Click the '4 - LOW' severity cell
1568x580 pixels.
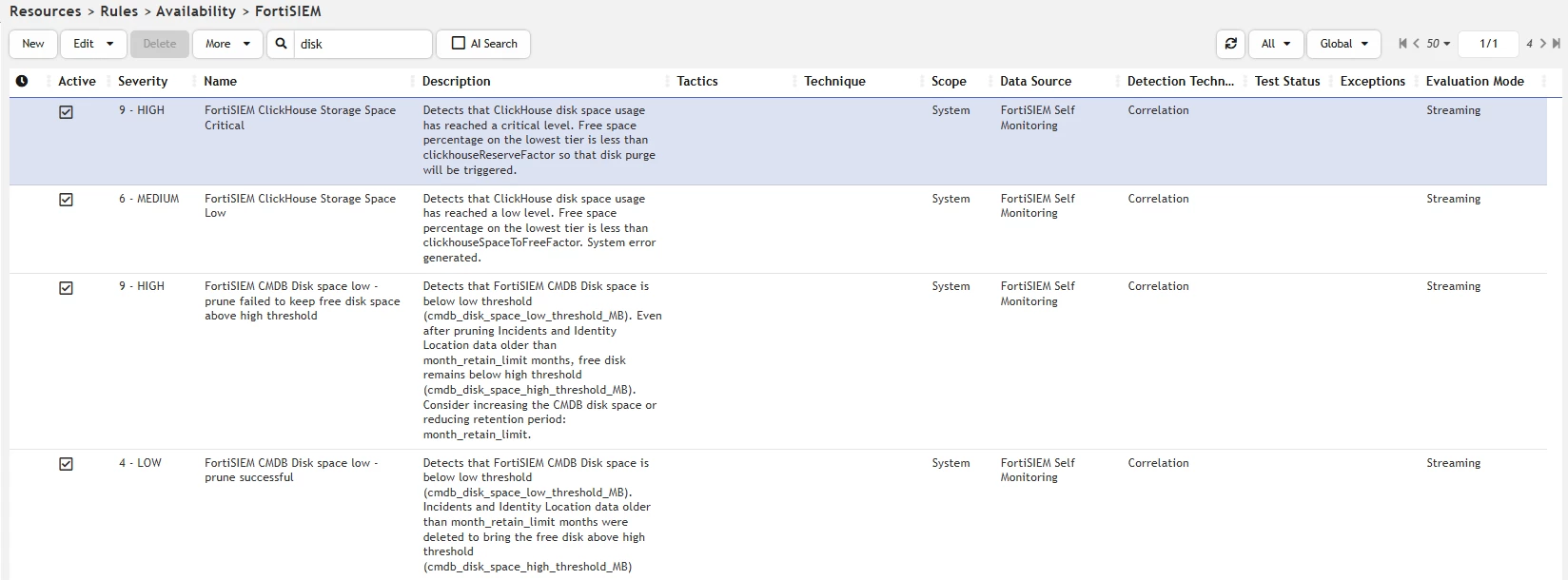point(140,463)
